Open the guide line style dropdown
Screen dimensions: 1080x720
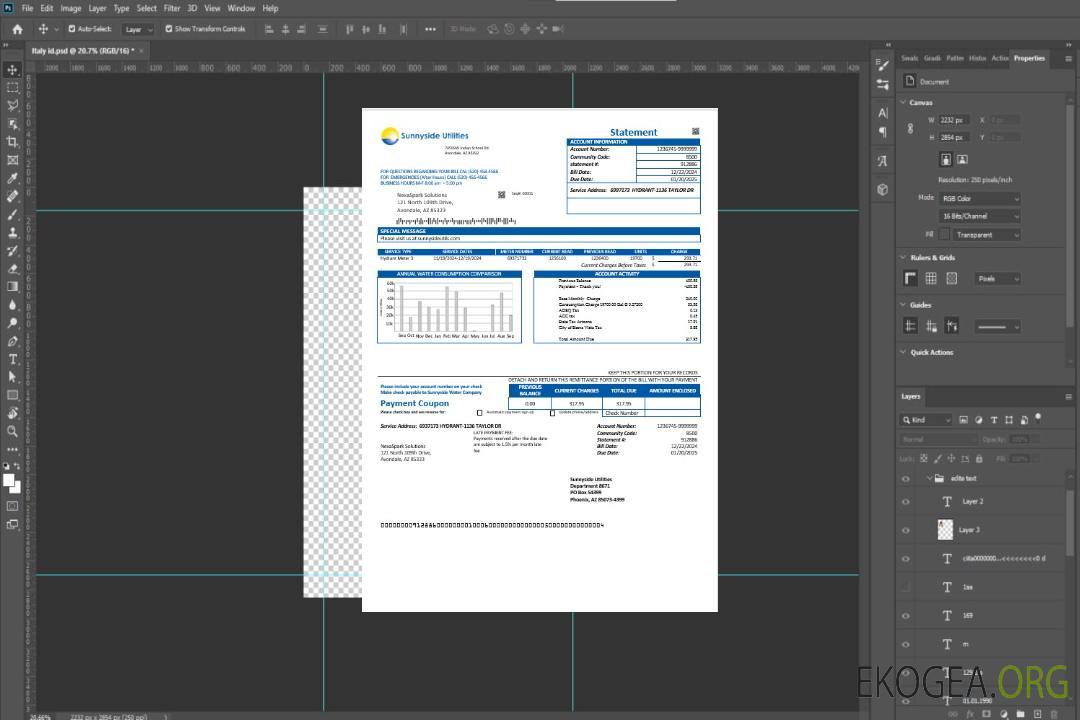998,327
